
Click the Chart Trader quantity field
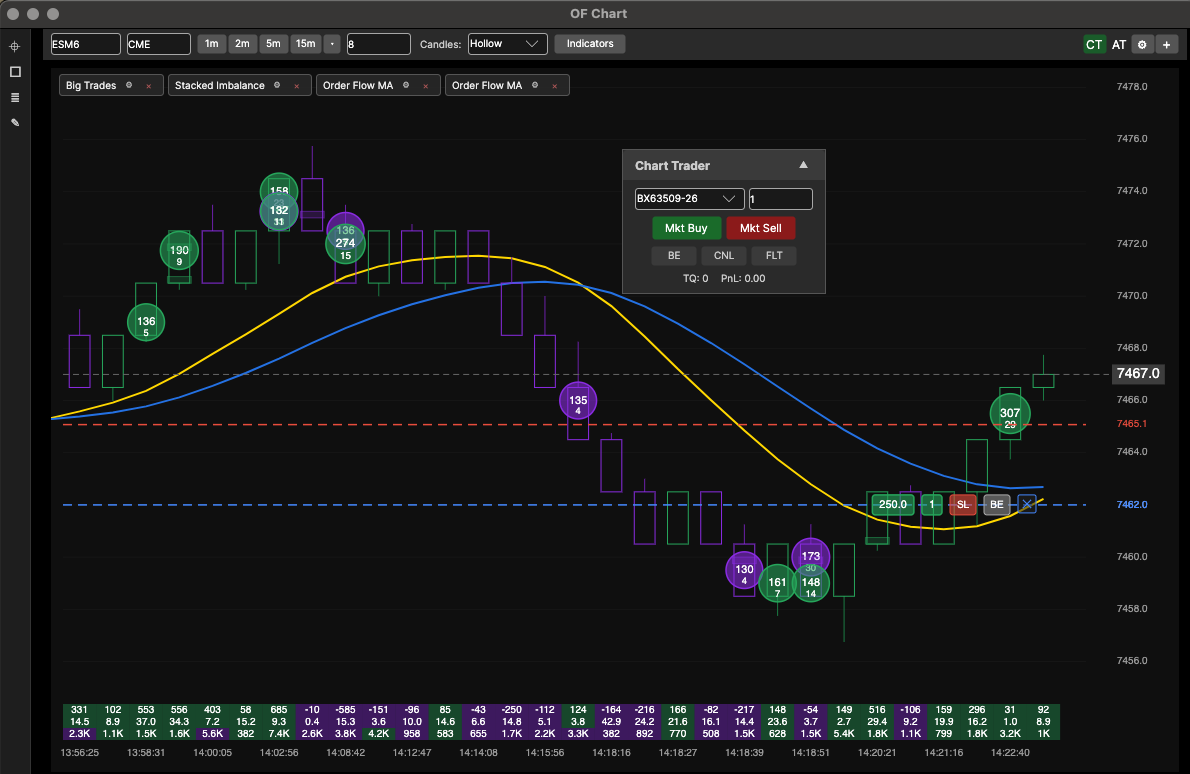point(781,199)
